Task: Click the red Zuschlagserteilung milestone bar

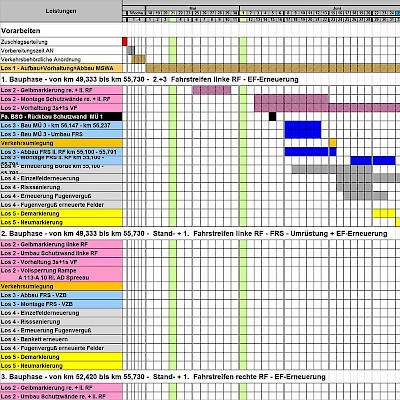Action: (x=125, y=42)
